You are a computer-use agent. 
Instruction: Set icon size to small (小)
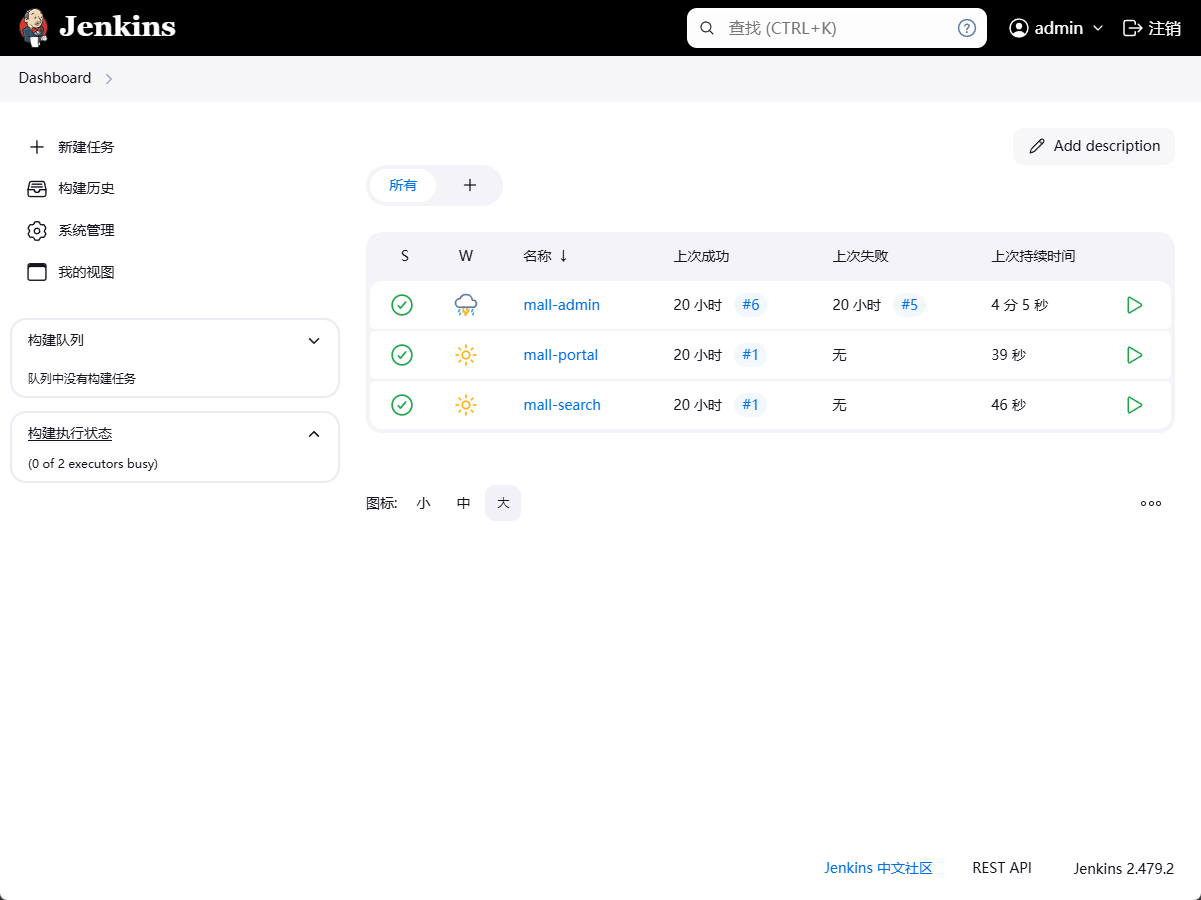pyautogui.click(x=423, y=503)
